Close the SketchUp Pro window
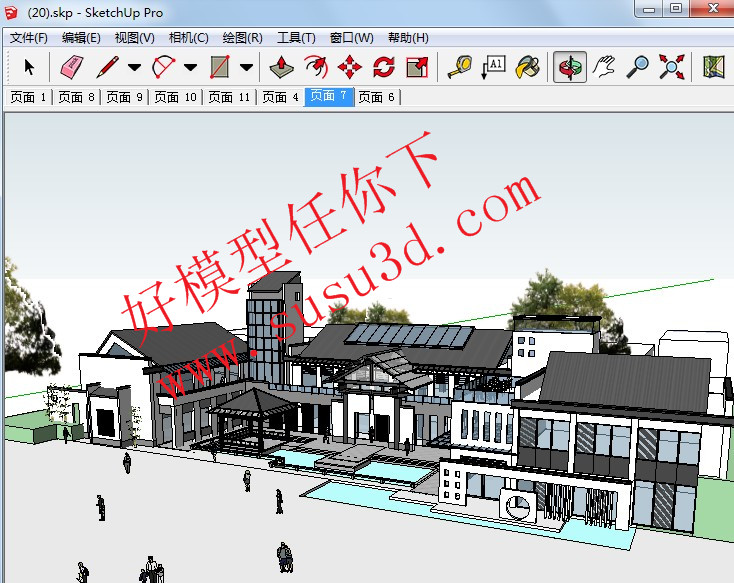 pos(713,9)
